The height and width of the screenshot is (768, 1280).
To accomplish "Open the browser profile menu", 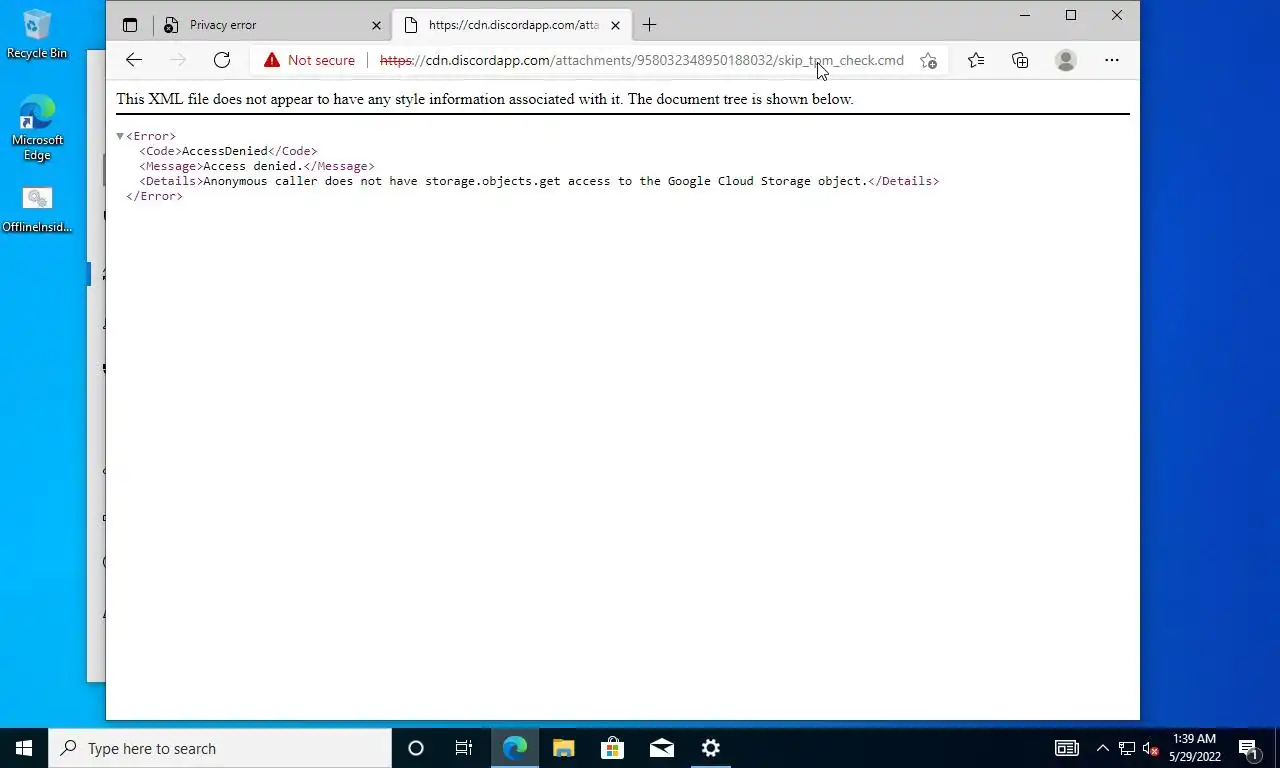I will 1066,60.
